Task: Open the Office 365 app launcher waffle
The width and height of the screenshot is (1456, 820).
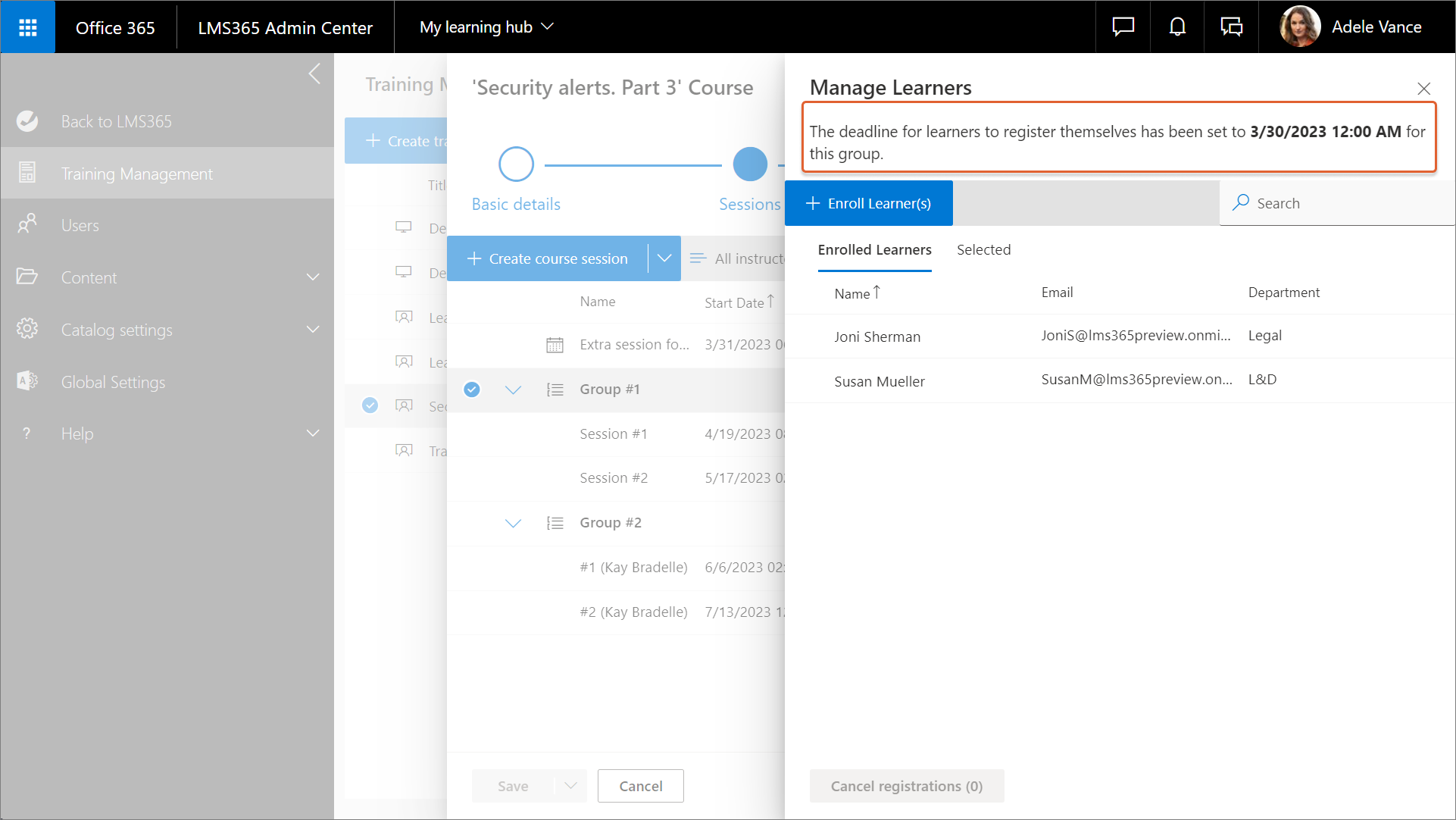Action: (x=28, y=27)
